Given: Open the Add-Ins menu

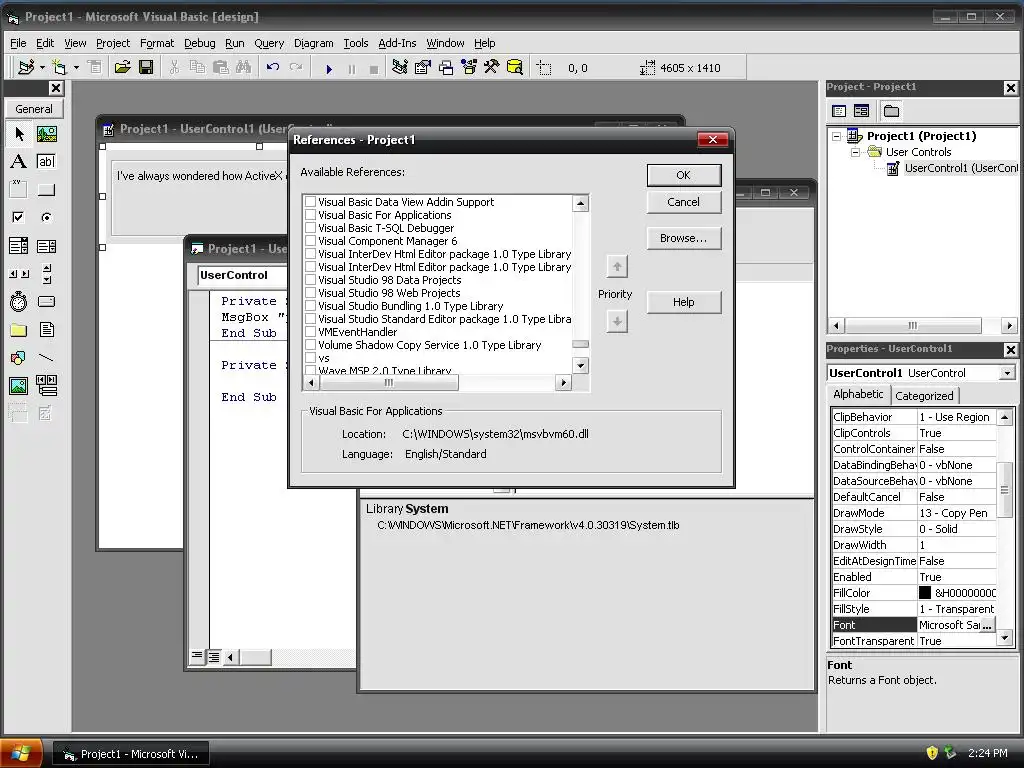Looking at the screenshot, I should point(397,43).
